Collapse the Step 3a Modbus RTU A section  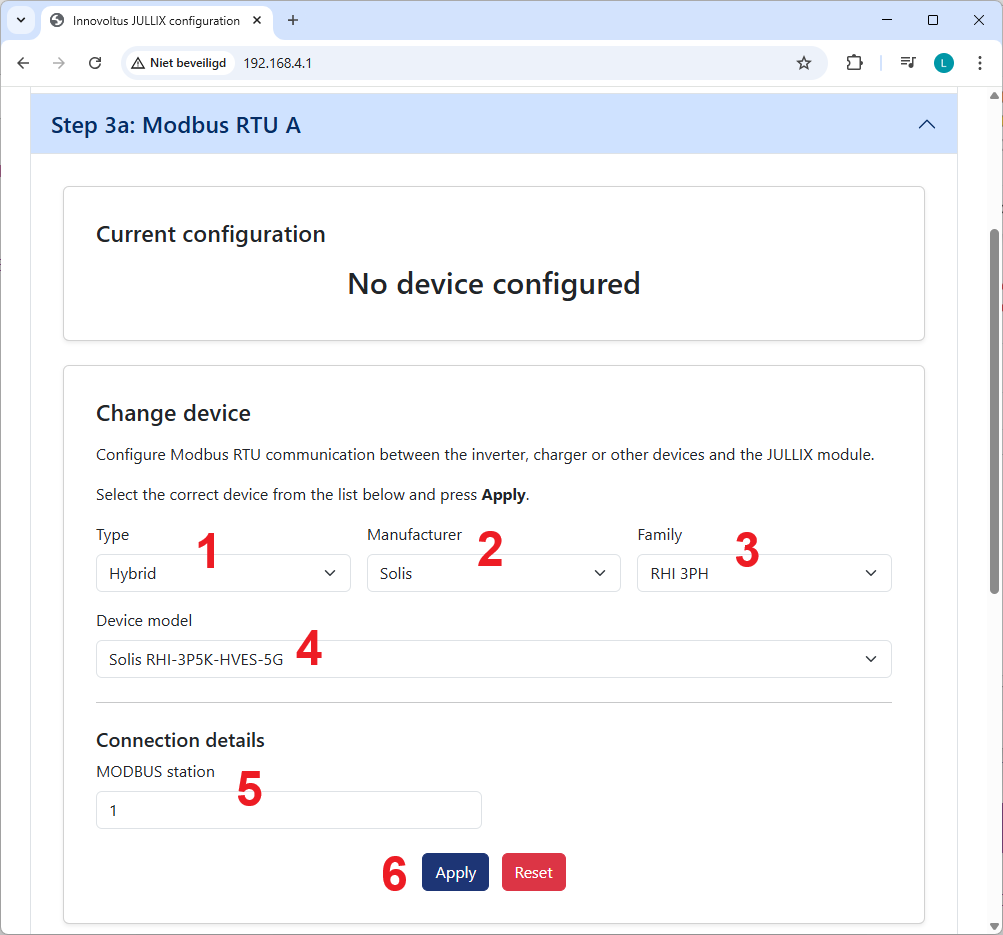(x=926, y=125)
